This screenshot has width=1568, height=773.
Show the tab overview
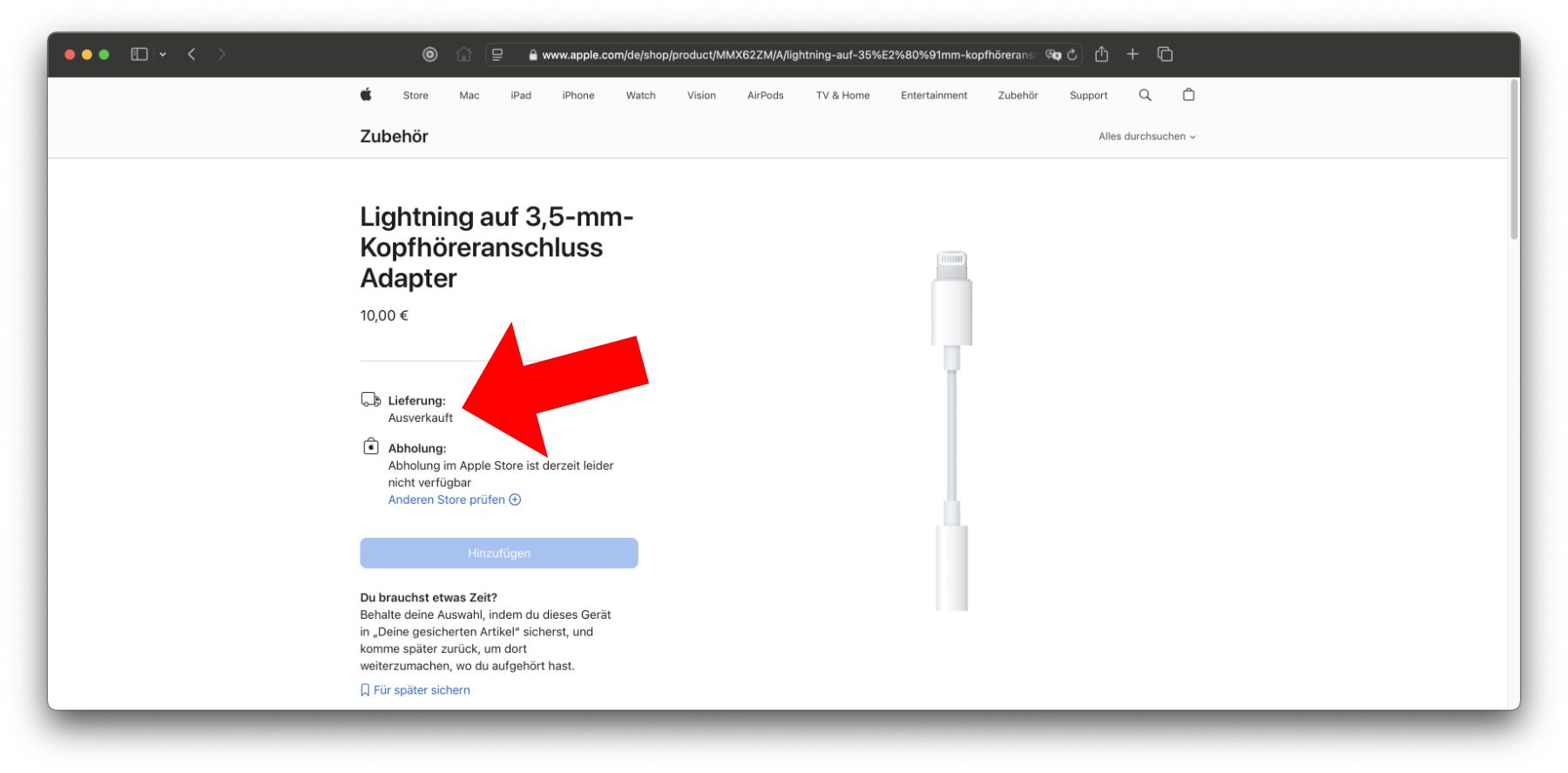(x=1165, y=54)
